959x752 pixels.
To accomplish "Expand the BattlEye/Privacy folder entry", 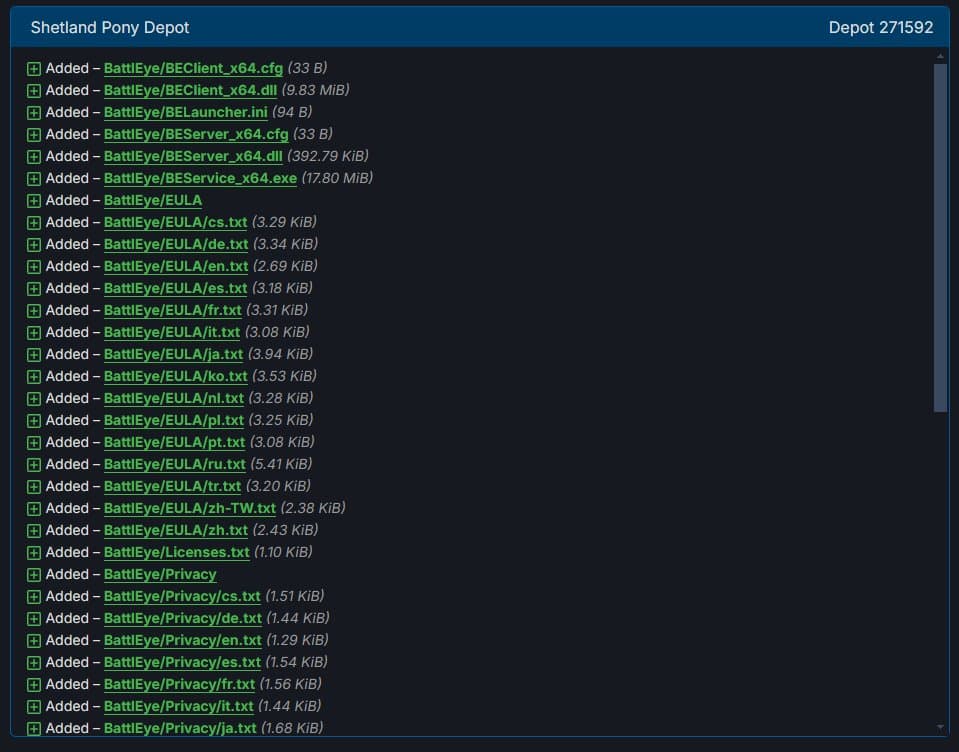I will [34, 575].
